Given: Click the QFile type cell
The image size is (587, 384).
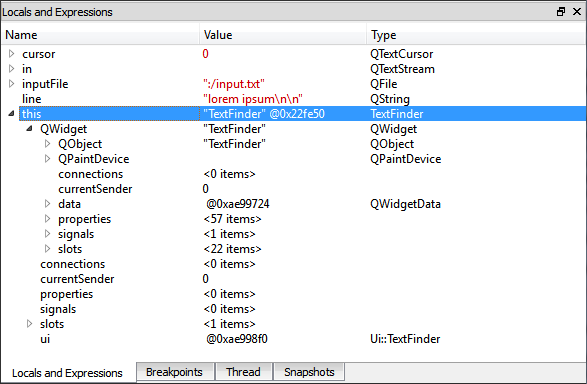Looking at the screenshot, I should (x=384, y=84).
